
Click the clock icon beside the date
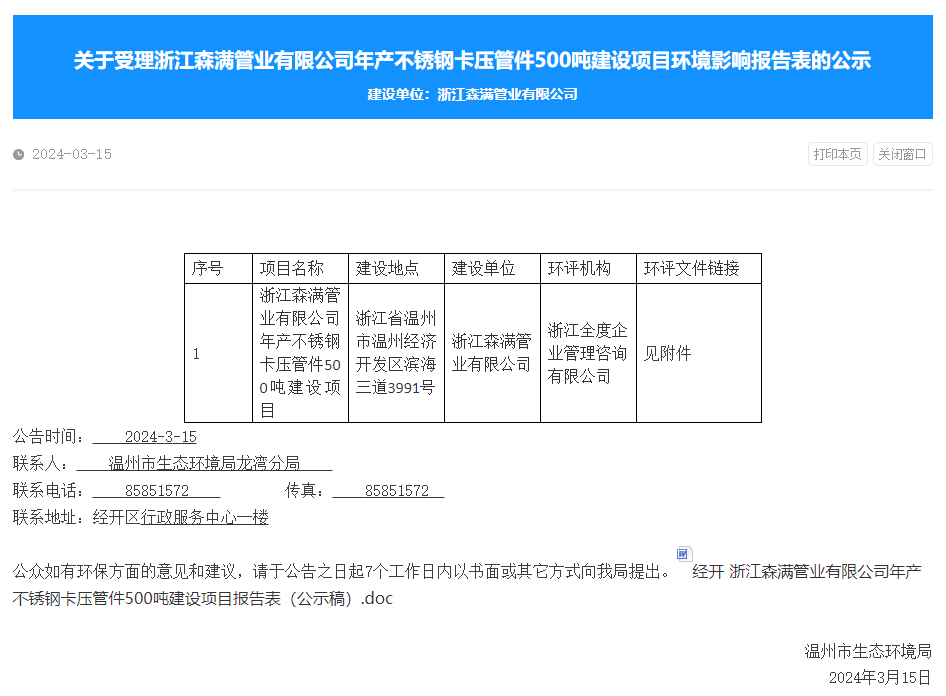[x=19, y=154]
